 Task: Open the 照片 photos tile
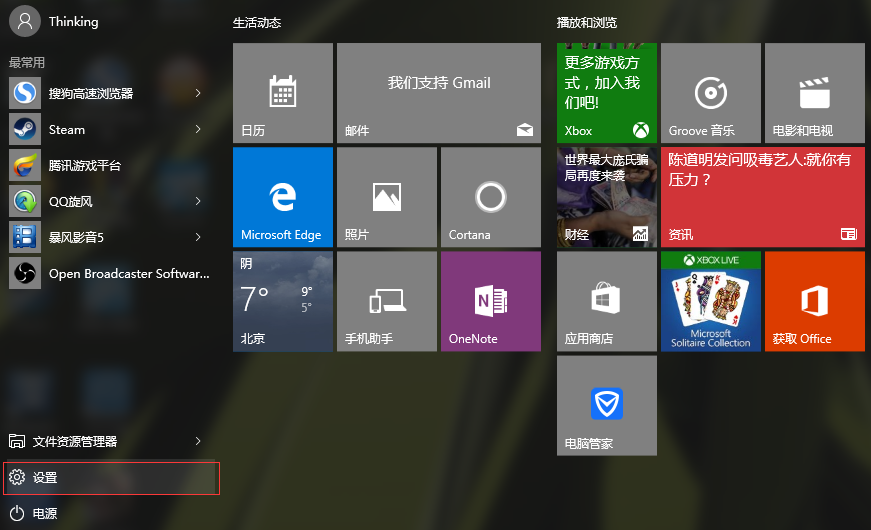387,197
